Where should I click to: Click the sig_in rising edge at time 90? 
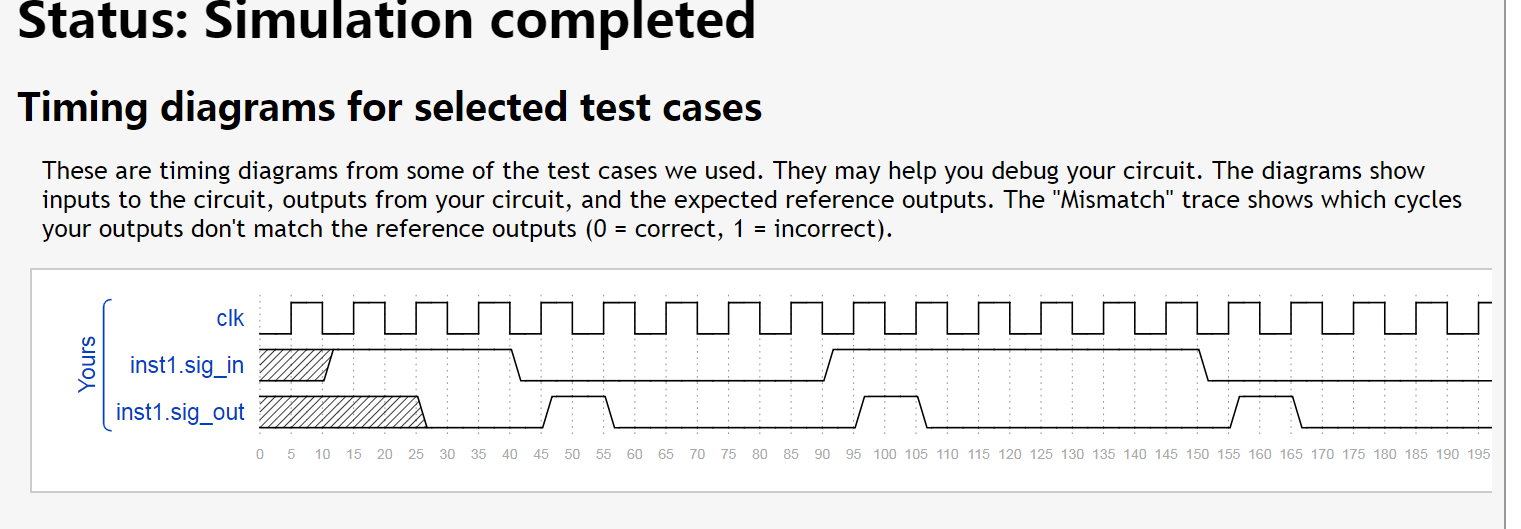(829, 366)
